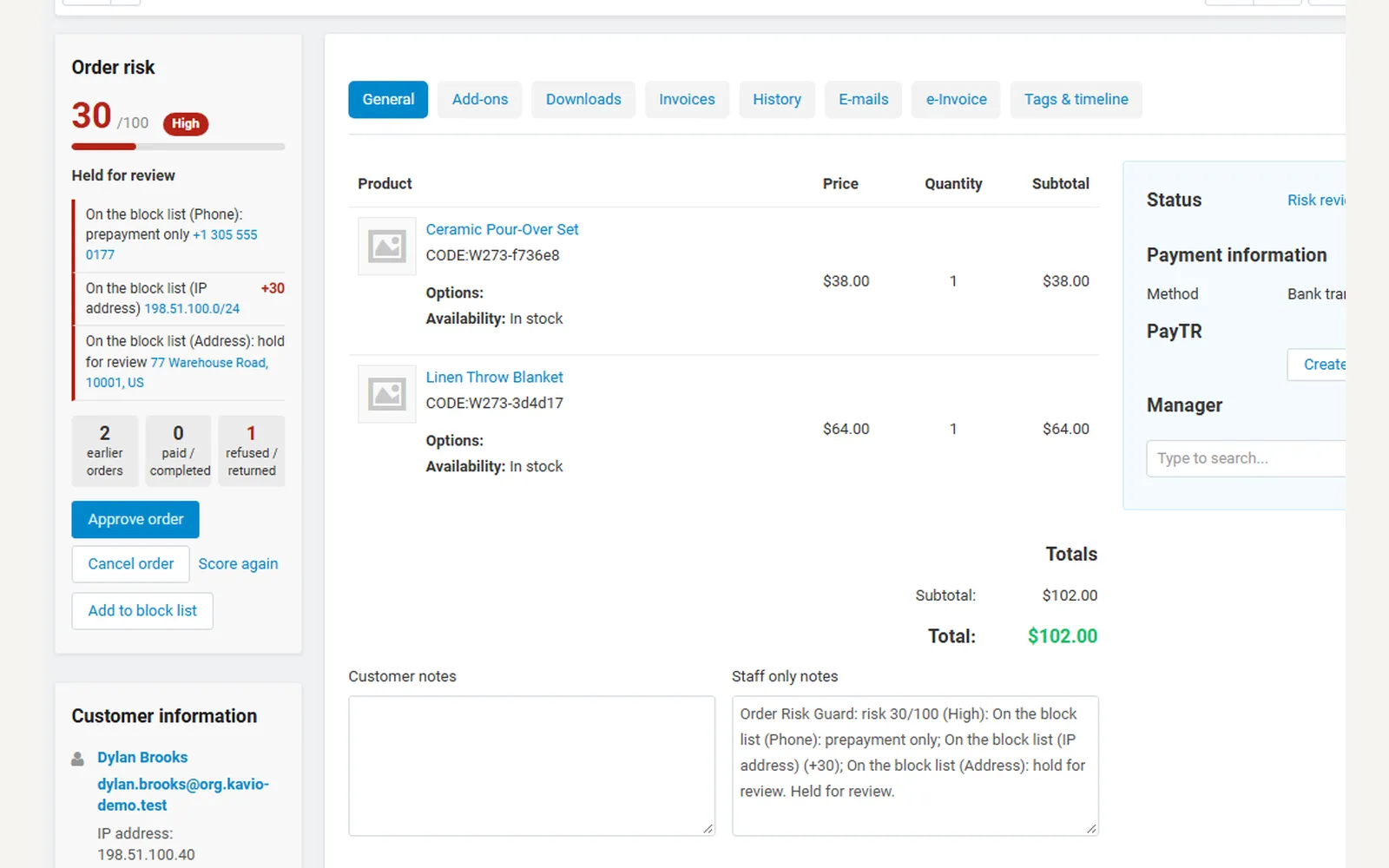Click the Held for review heading

(123, 175)
